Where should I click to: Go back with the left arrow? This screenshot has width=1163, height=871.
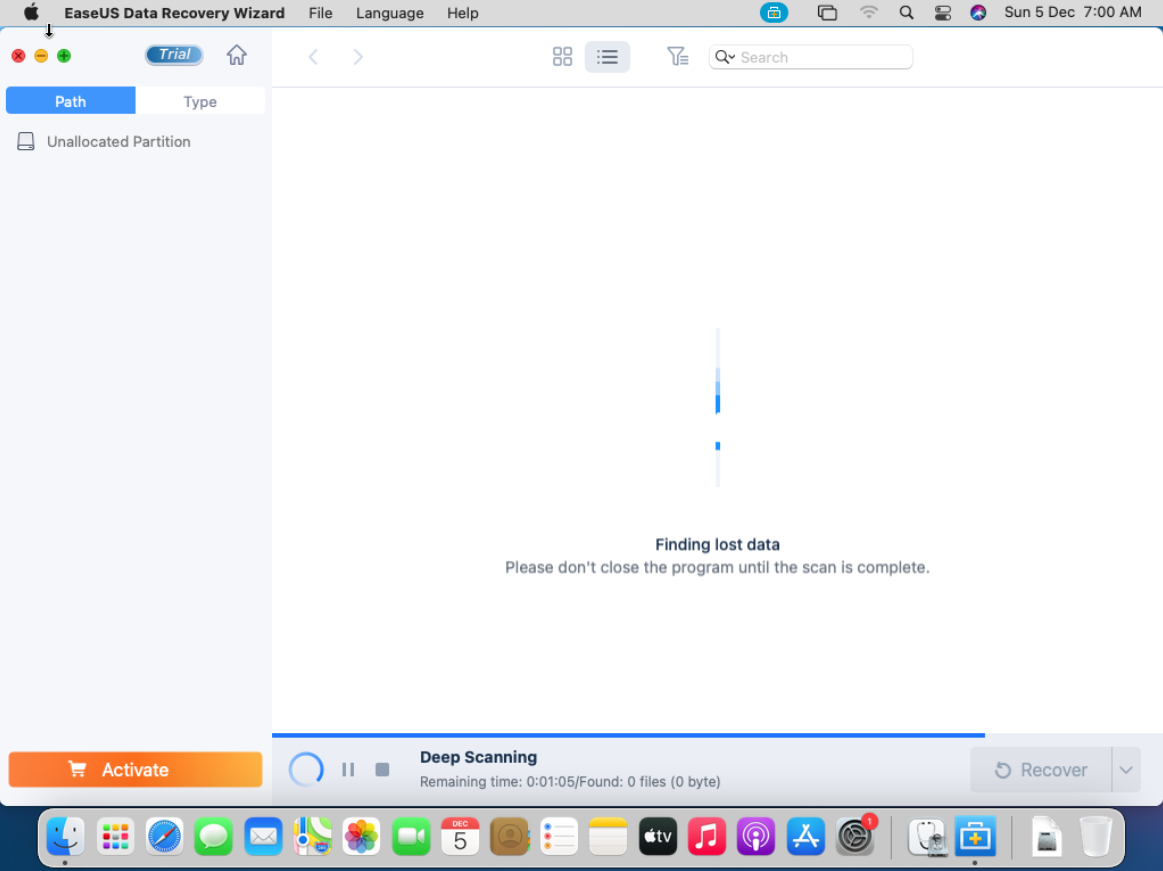(314, 57)
